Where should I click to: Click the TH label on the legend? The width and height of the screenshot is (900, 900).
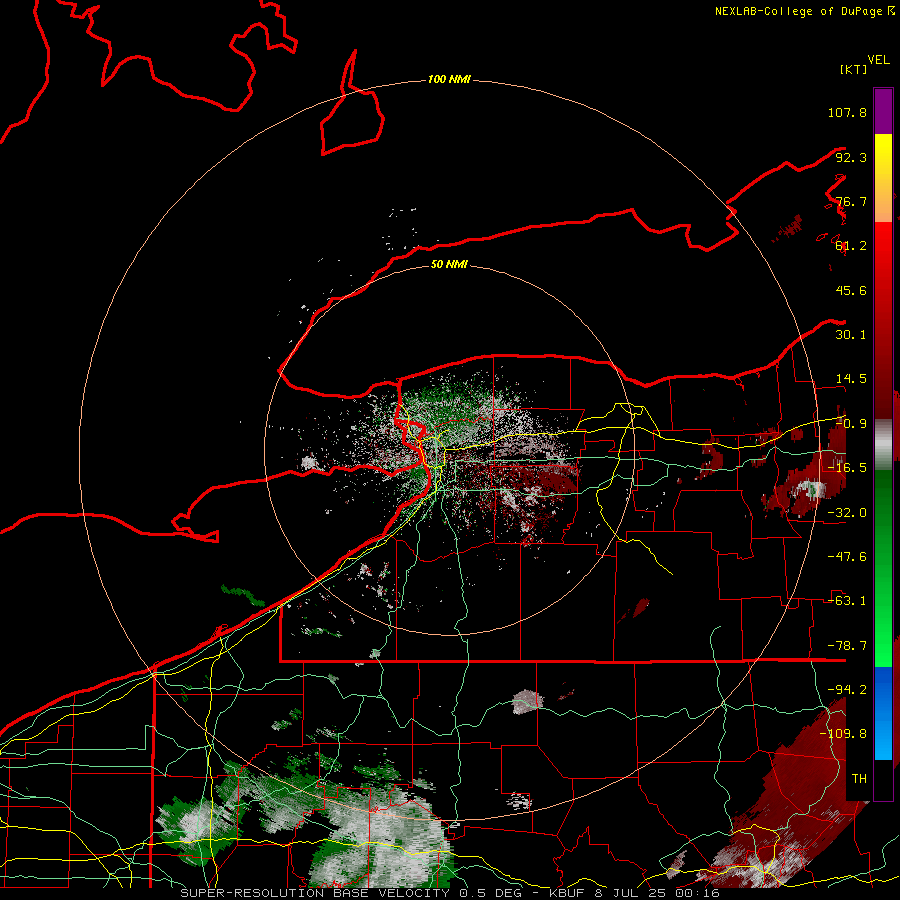[859, 779]
